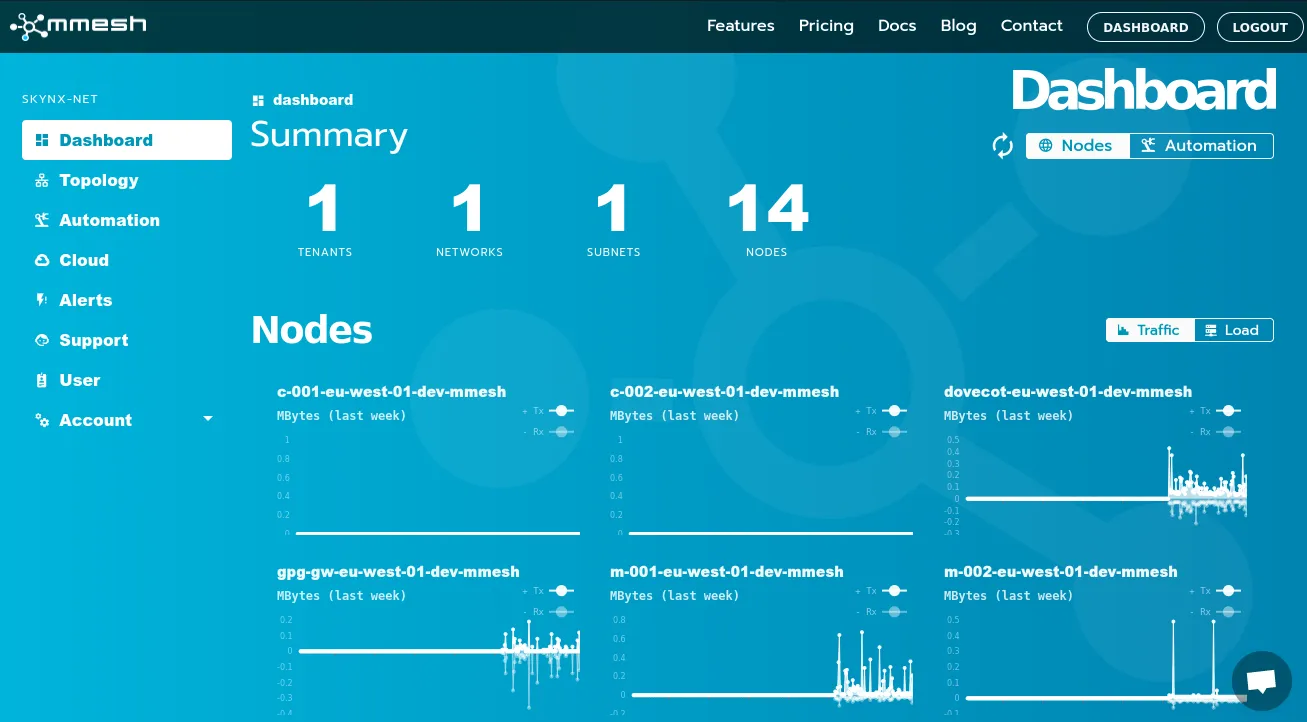
Task: Open the User sidebar icon
Action: click(x=42, y=380)
